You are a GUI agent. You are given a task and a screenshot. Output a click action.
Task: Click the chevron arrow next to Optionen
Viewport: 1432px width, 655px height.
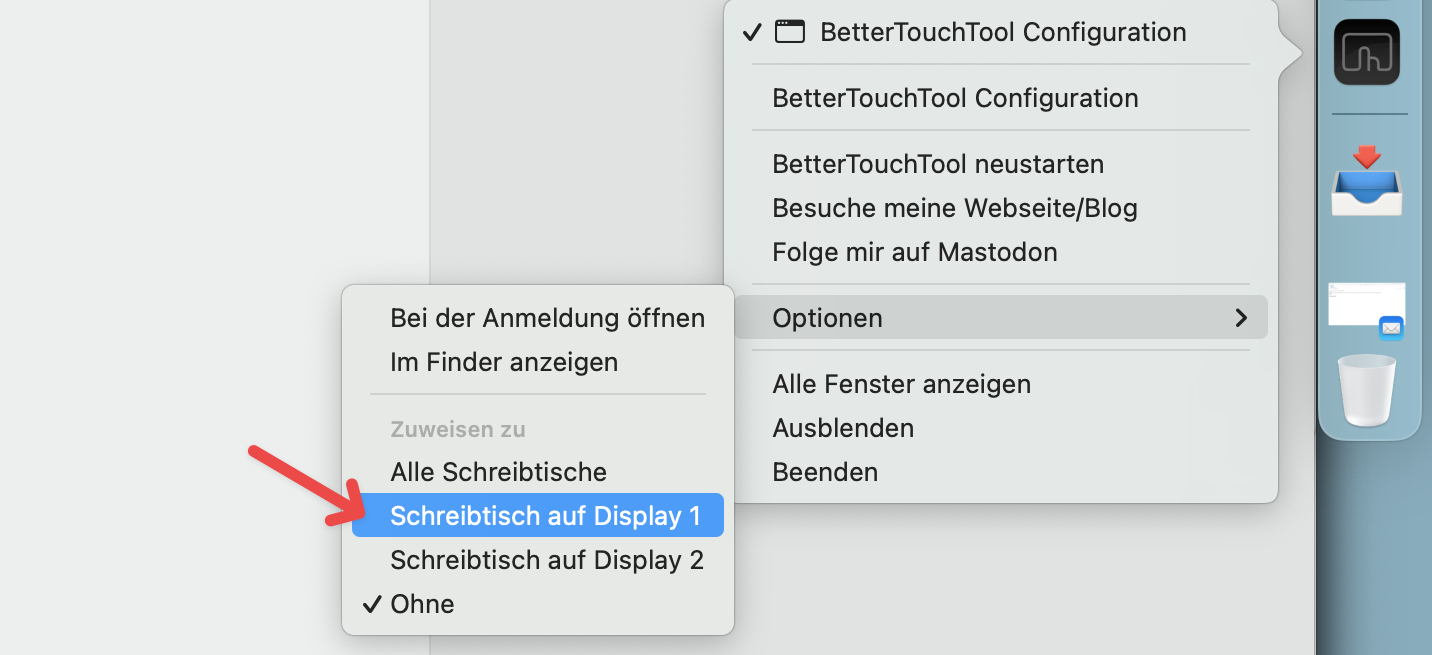pos(1241,318)
